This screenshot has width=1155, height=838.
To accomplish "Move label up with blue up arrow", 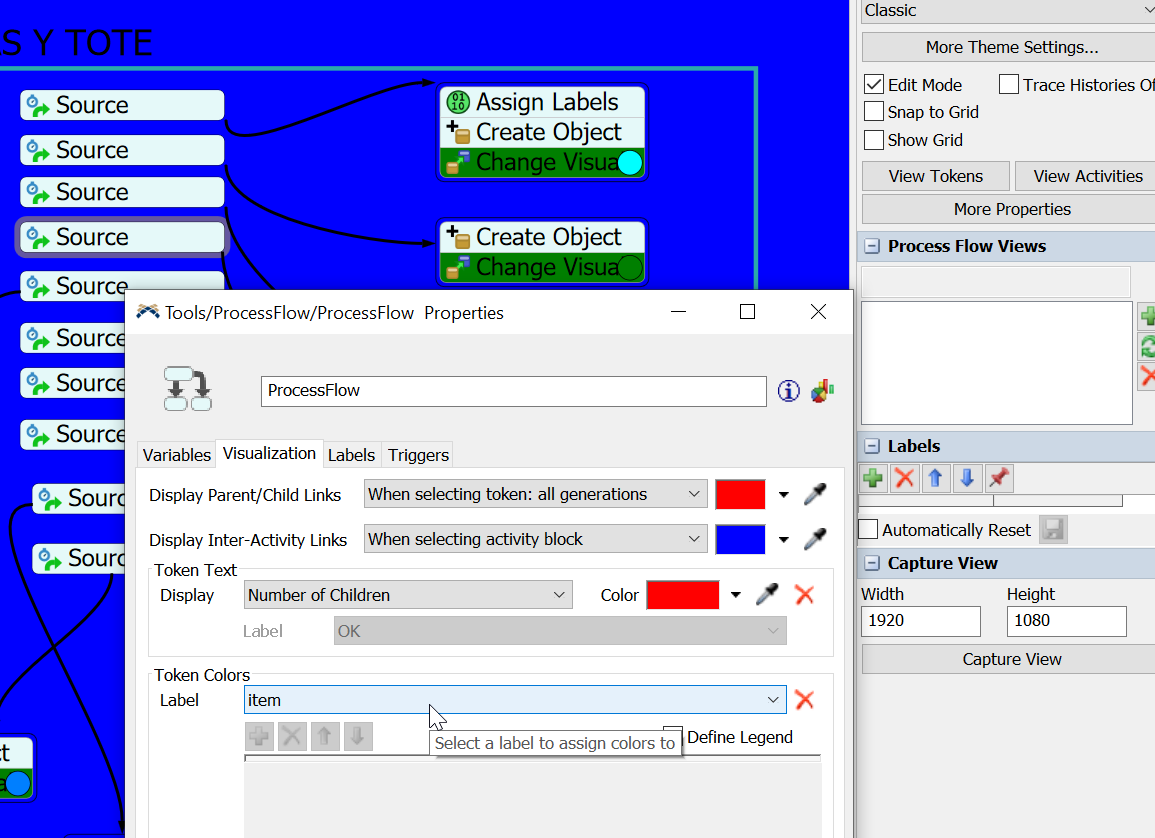I will [x=936, y=479].
